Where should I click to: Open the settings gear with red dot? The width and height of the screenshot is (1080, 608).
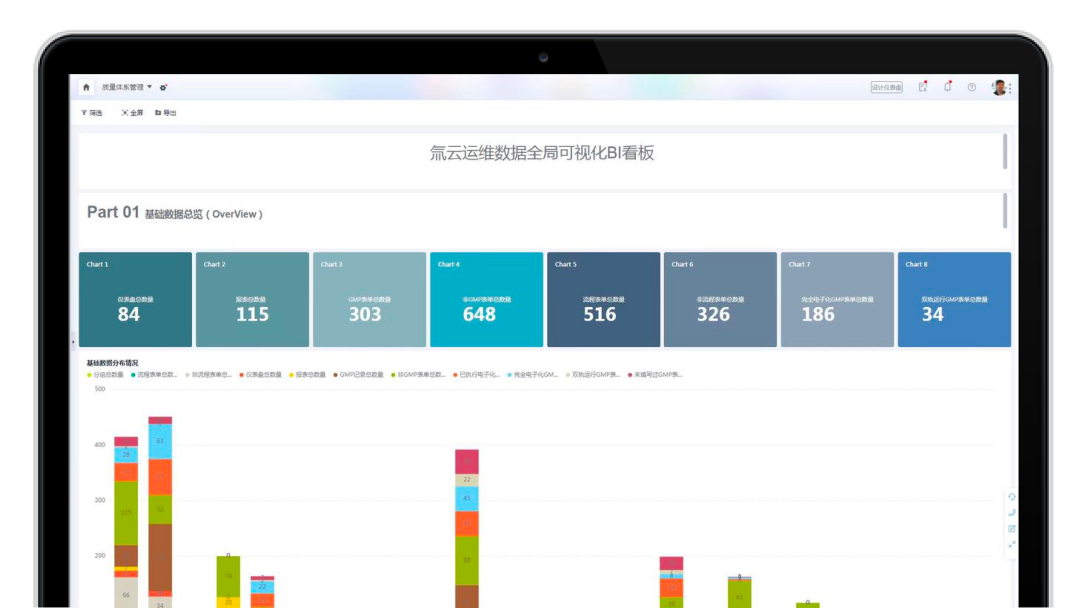coord(163,87)
